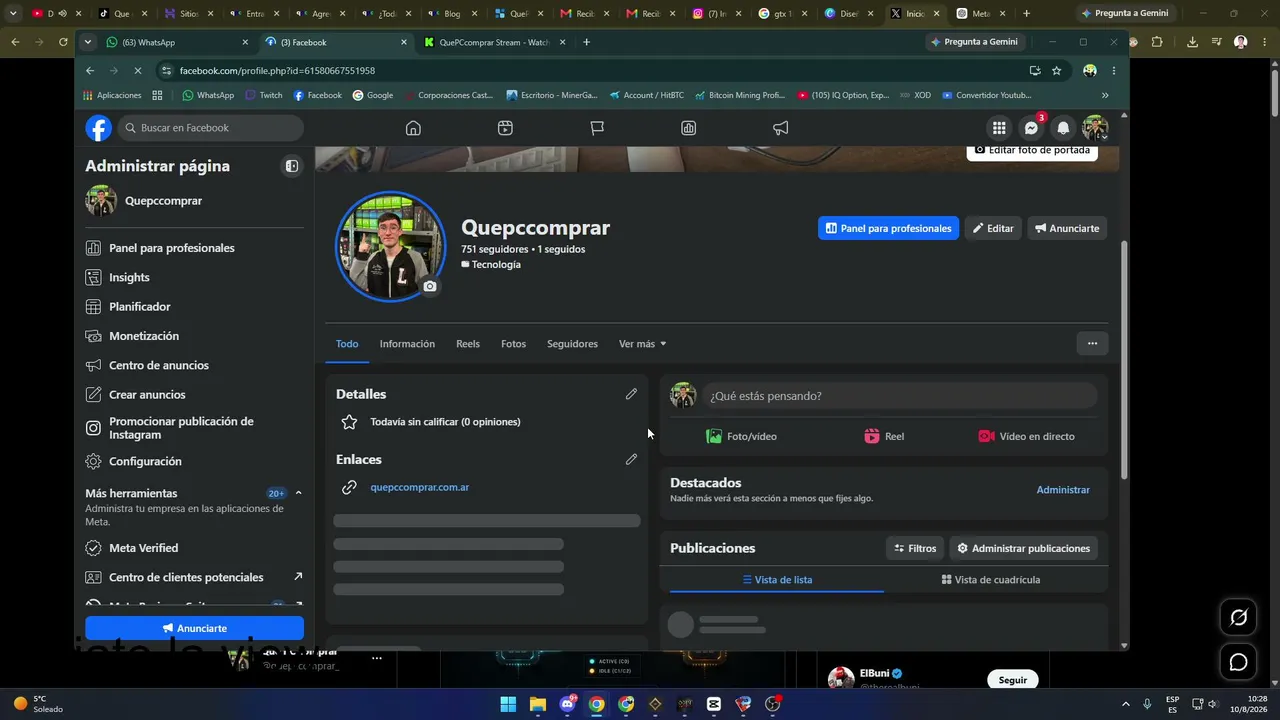
Task: Edit the Enlaces section with pencil icon
Action: (631, 459)
